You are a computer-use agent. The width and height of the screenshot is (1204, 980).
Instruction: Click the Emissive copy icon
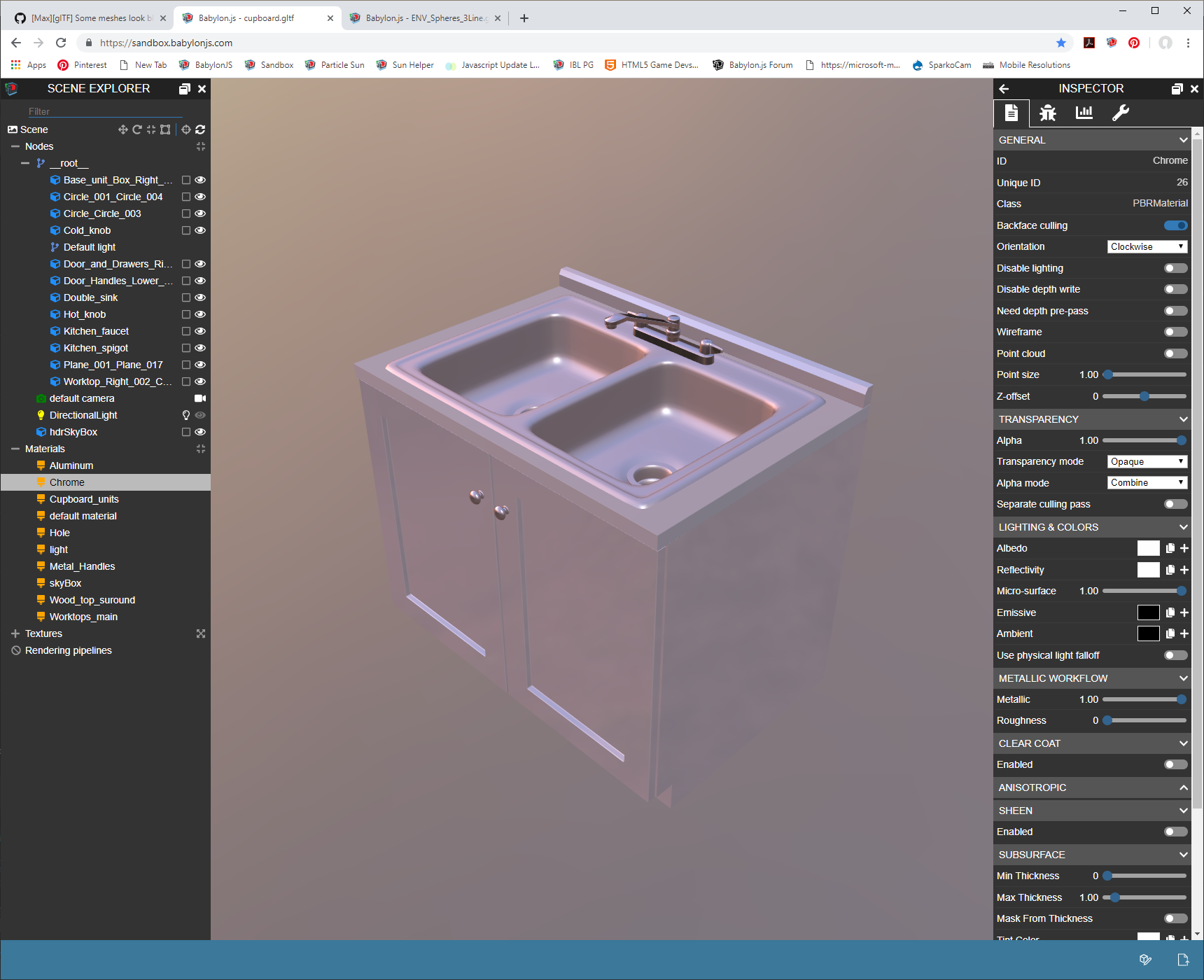click(1170, 612)
